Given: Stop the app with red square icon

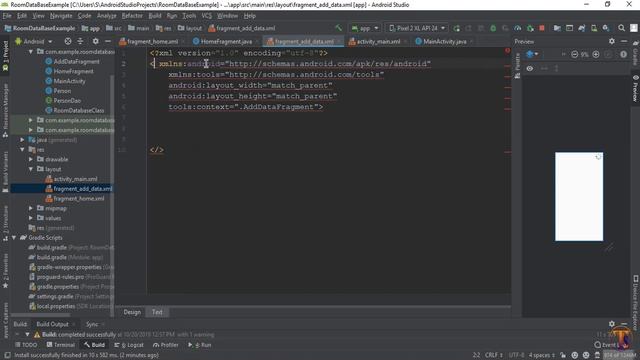Looking at the screenshot, I should (542, 28).
